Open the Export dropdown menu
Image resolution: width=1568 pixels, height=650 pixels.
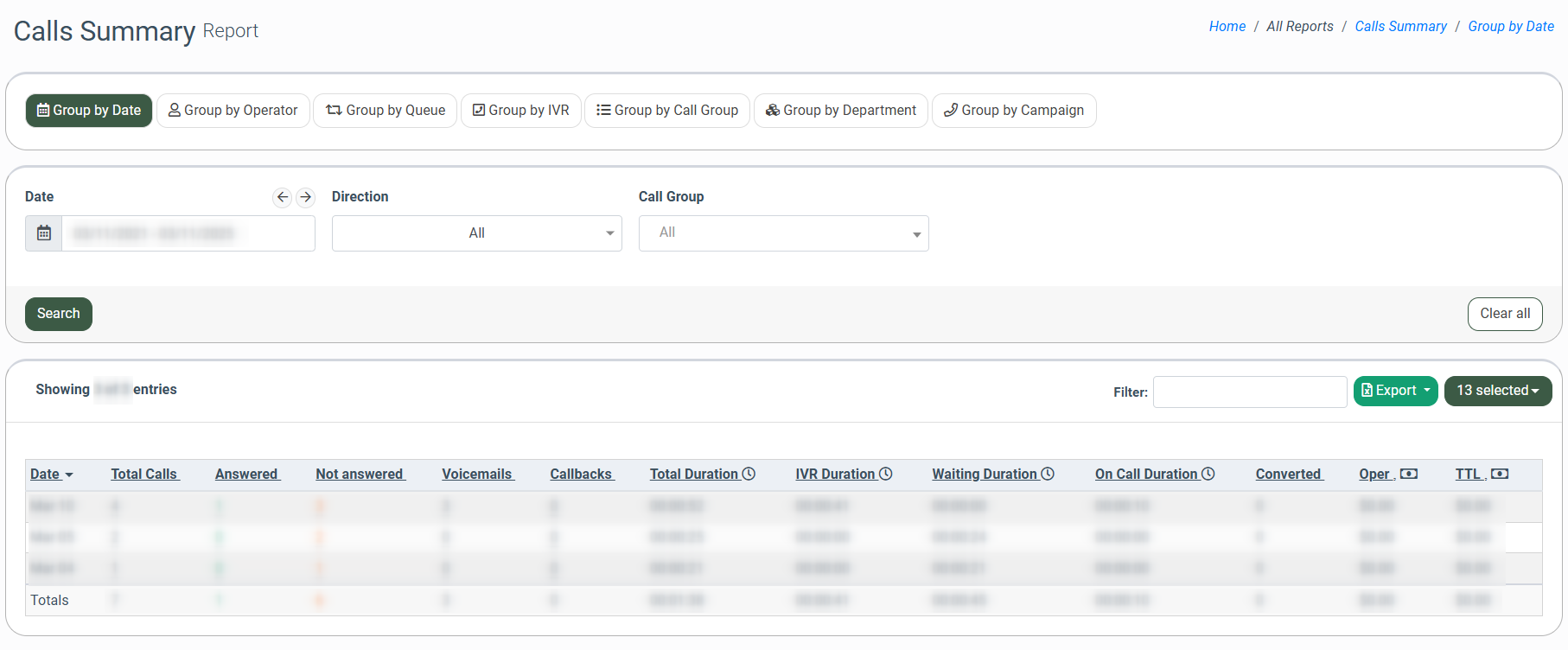[1395, 391]
